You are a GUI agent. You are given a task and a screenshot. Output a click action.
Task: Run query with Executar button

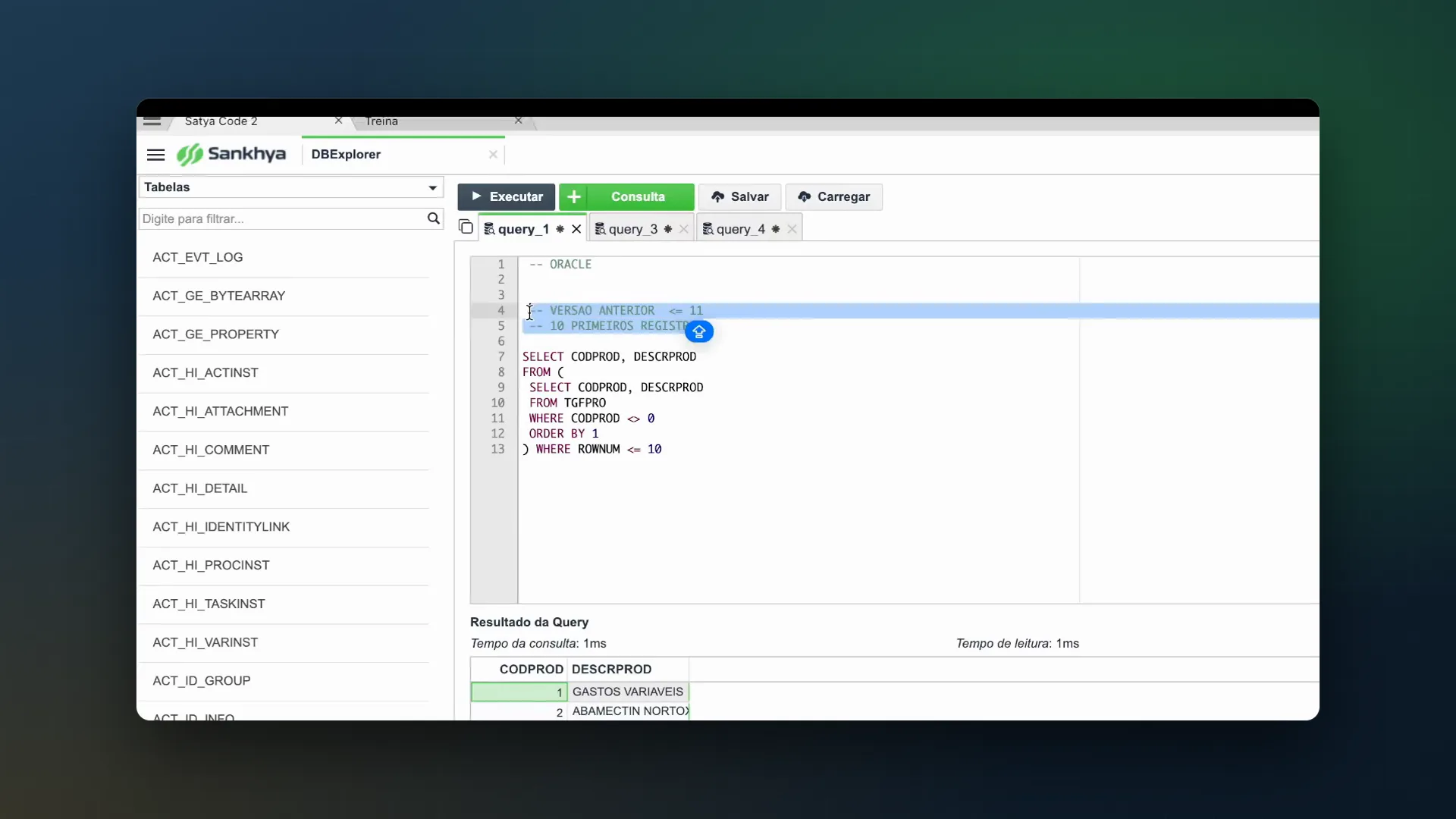pyautogui.click(x=507, y=197)
